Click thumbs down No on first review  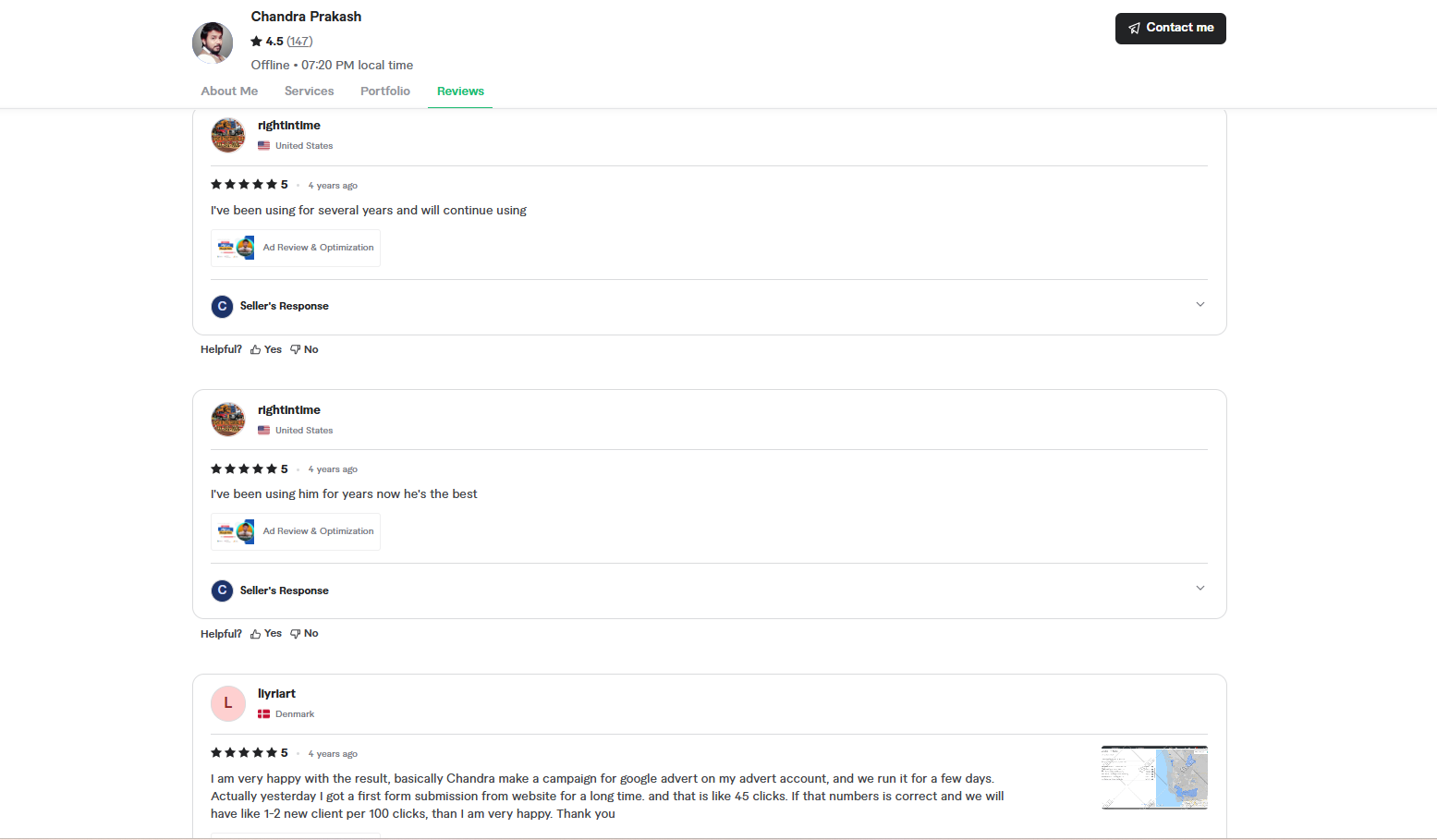[304, 350]
